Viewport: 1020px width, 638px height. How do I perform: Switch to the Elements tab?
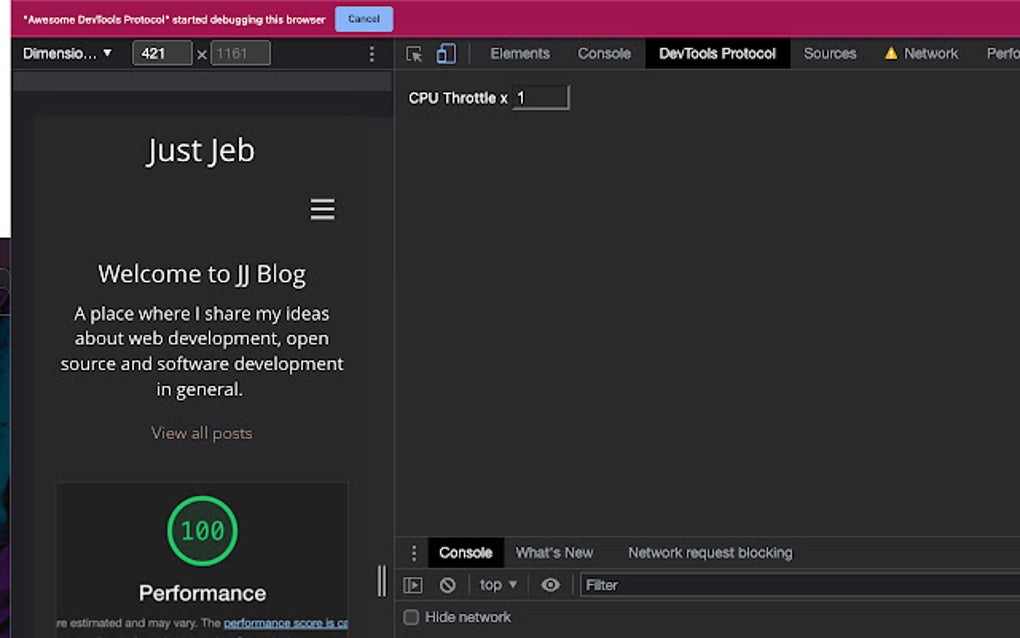(x=520, y=53)
